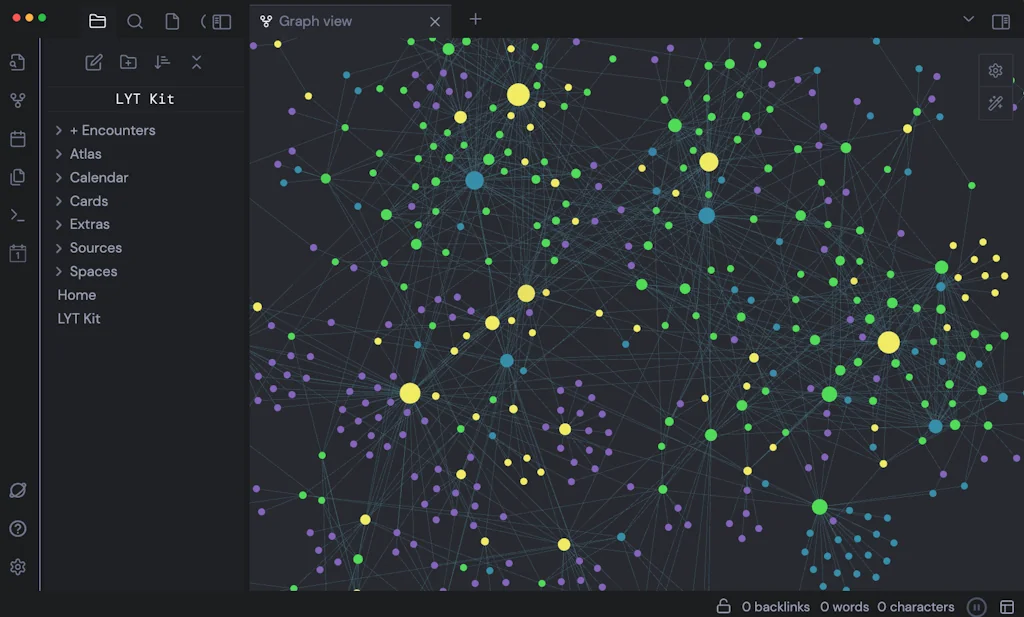Open a new tab with the plus icon
This screenshot has height=617, width=1024.
(474, 19)
